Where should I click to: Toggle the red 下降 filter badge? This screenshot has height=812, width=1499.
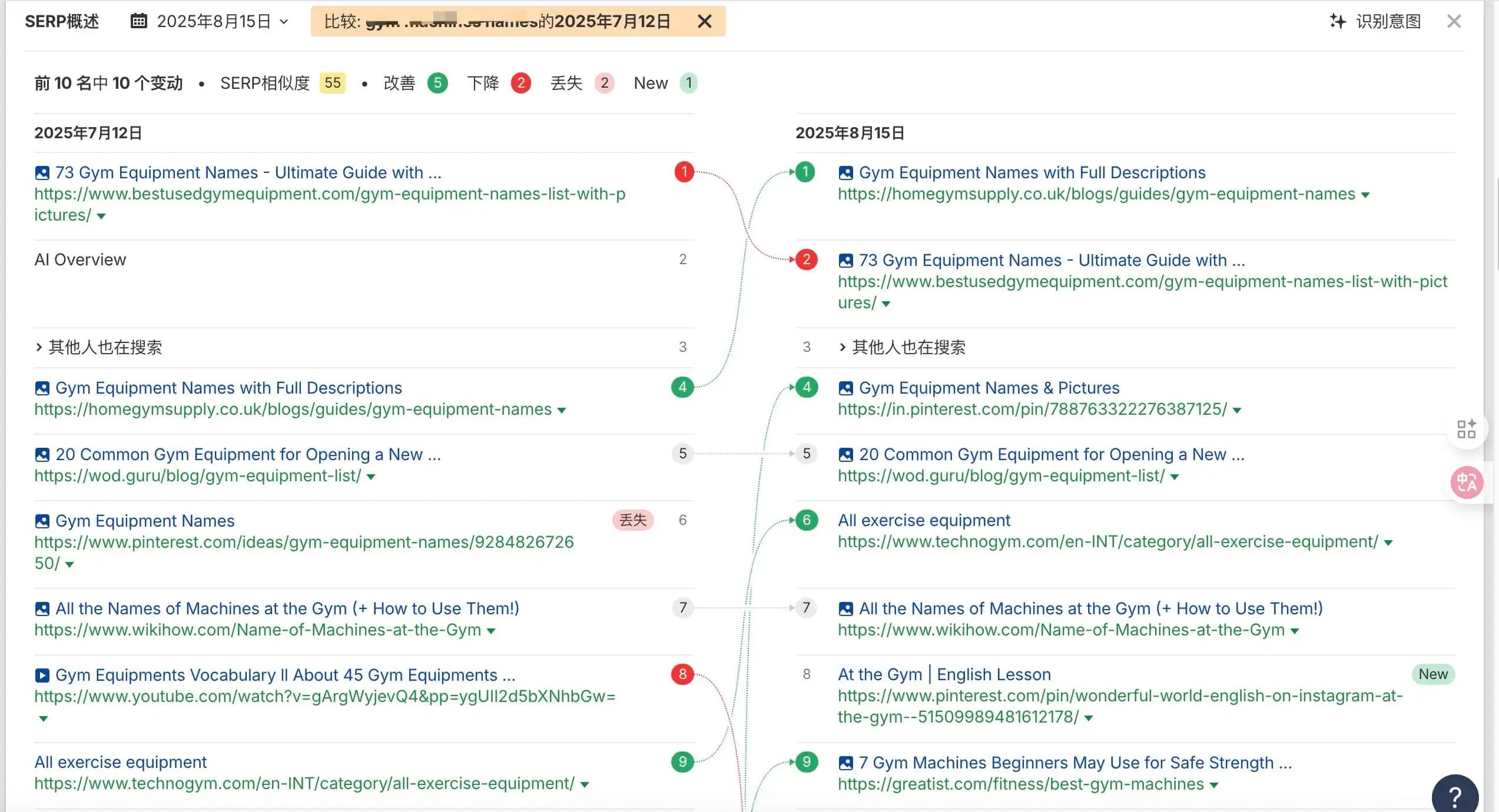[x=520, y=83]
